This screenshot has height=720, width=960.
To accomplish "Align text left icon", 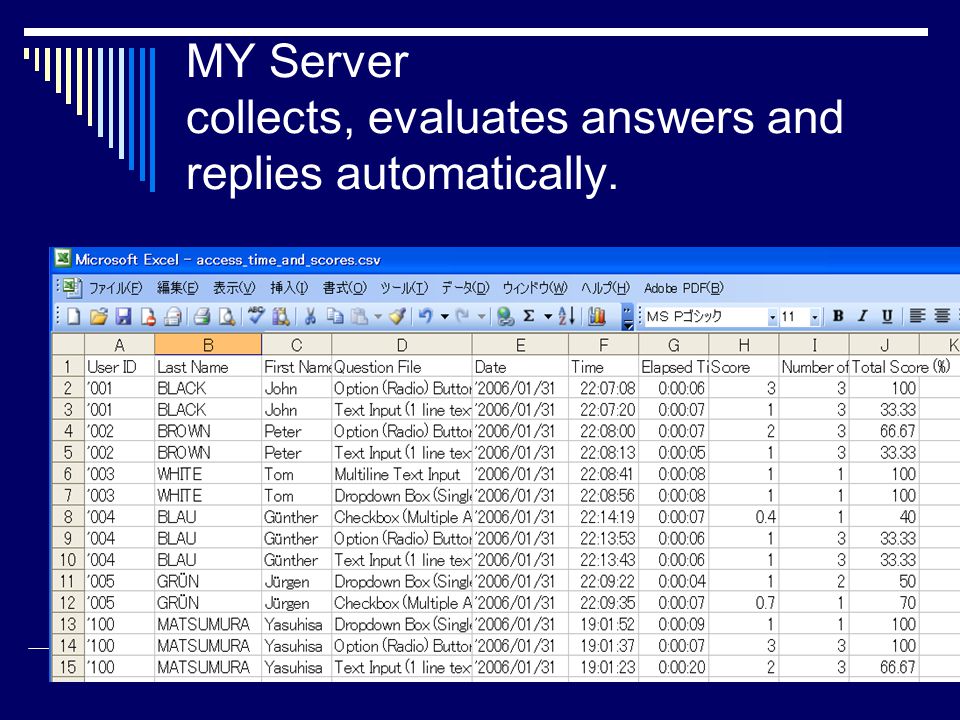I will [x=917, y=316].
